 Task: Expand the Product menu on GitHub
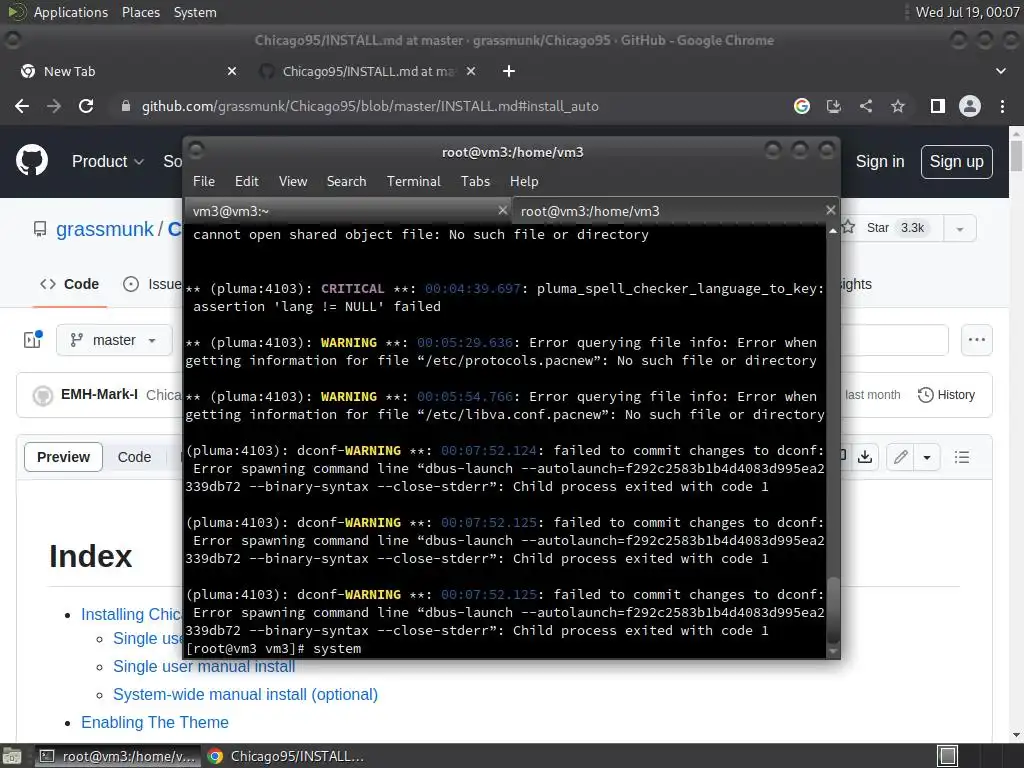point(108,161)
